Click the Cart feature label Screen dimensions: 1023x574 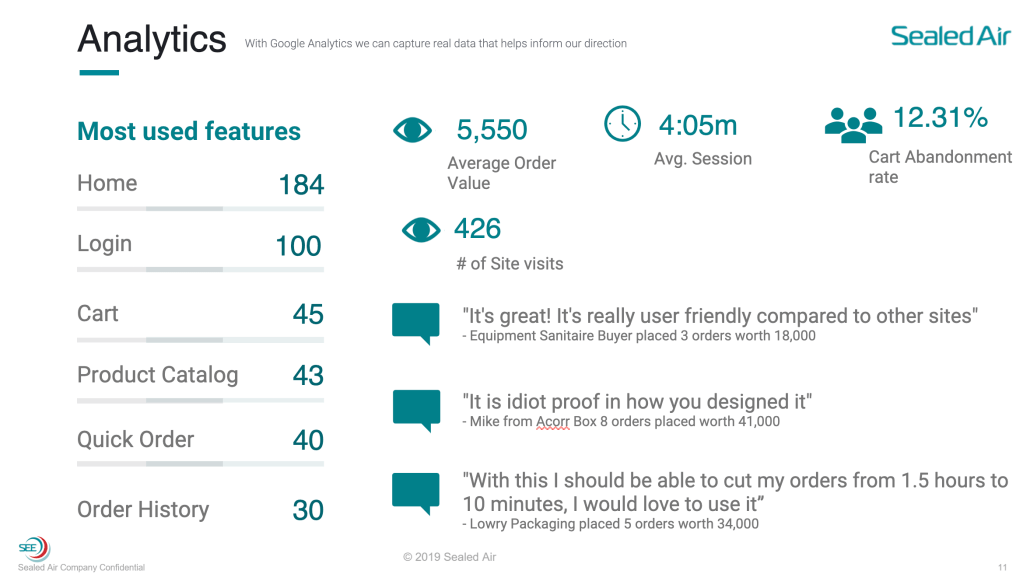point(98,314)
